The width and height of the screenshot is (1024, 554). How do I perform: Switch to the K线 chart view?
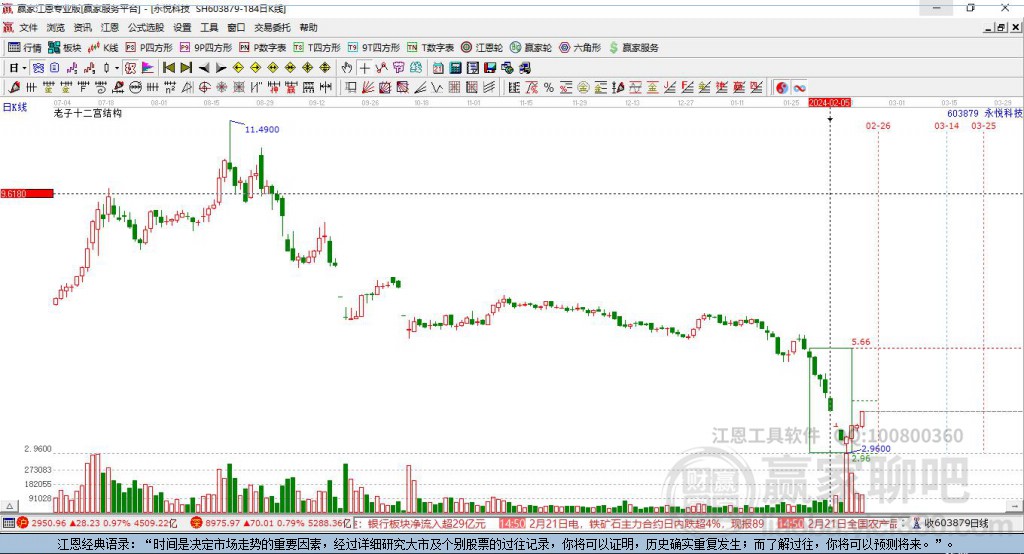tap(103, 48)
